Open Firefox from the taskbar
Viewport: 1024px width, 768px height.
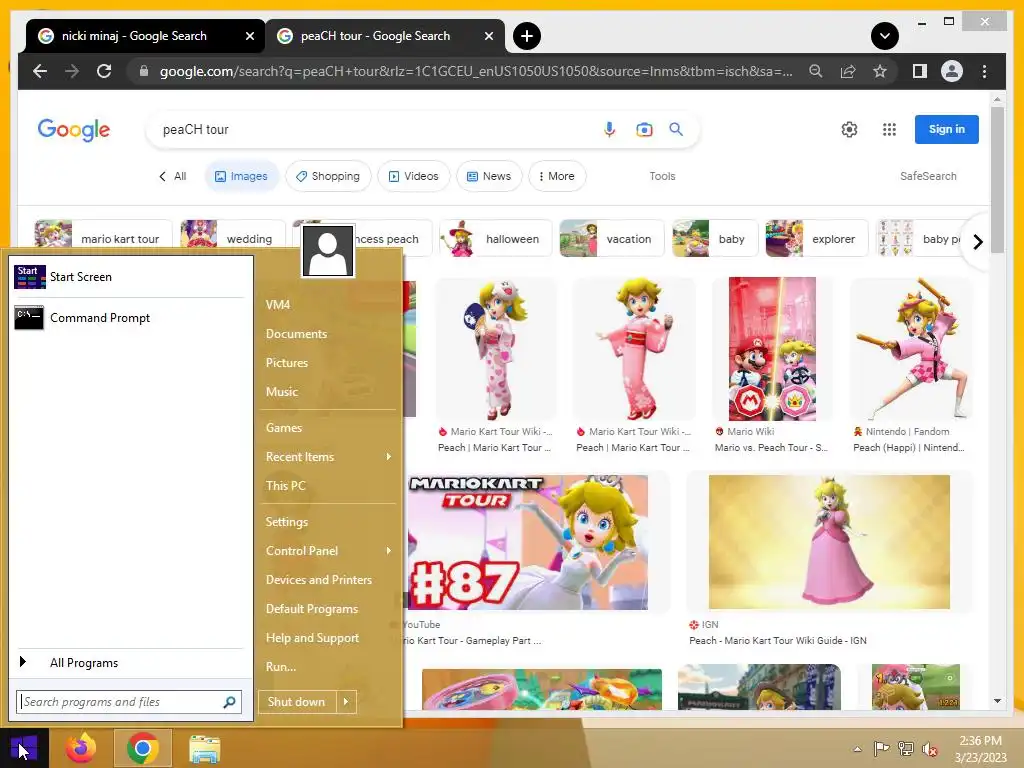click(x=81, y=748)
